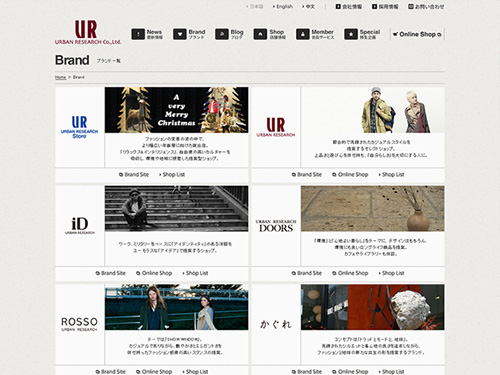Click the red UR Urban Research brand logo
The image size is (500, 375).
[x=276, y=127]
